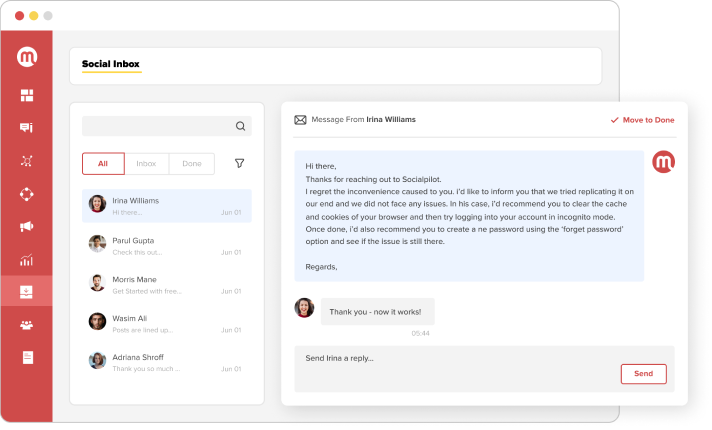Open Parul Gupta conversation

167,246
